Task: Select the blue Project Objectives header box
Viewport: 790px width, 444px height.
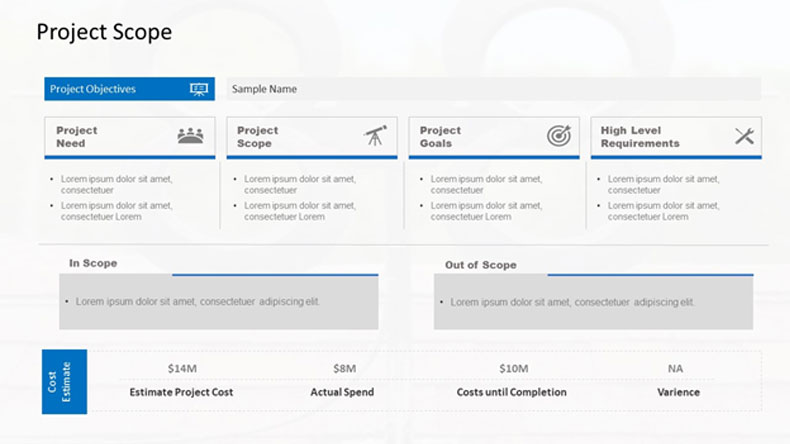Action: [x=129, y=89]
